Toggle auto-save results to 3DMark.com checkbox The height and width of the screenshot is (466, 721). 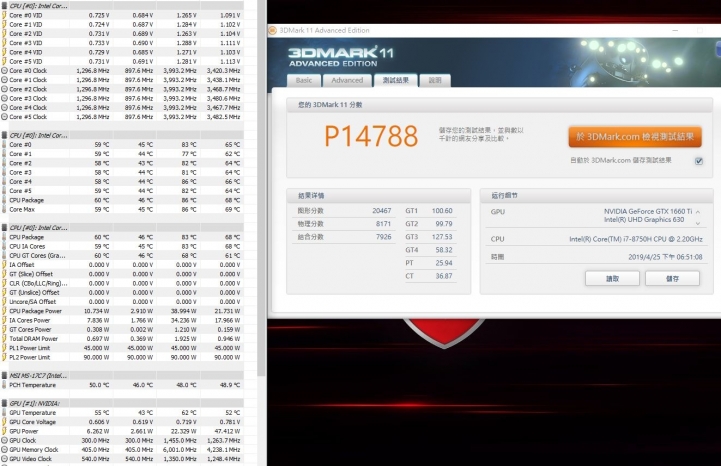698,161
